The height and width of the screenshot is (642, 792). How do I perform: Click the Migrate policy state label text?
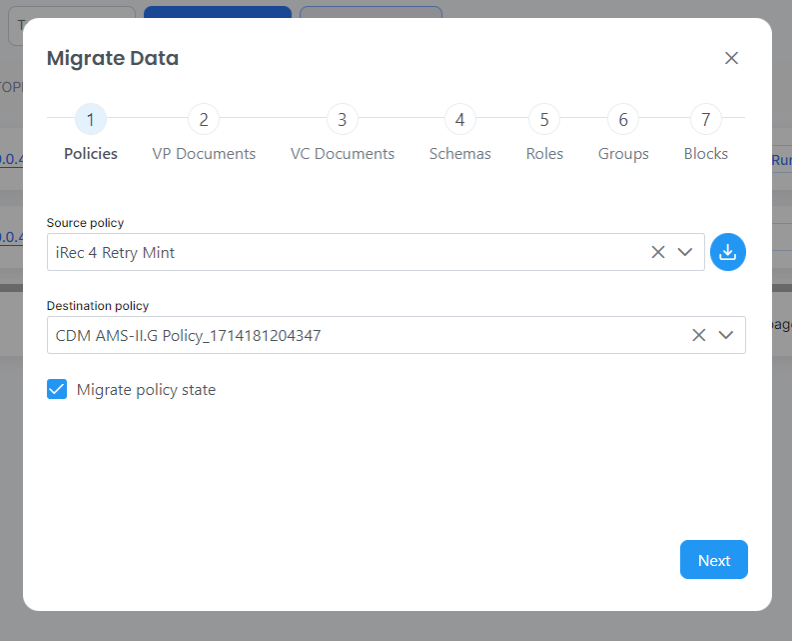point(146,390)
